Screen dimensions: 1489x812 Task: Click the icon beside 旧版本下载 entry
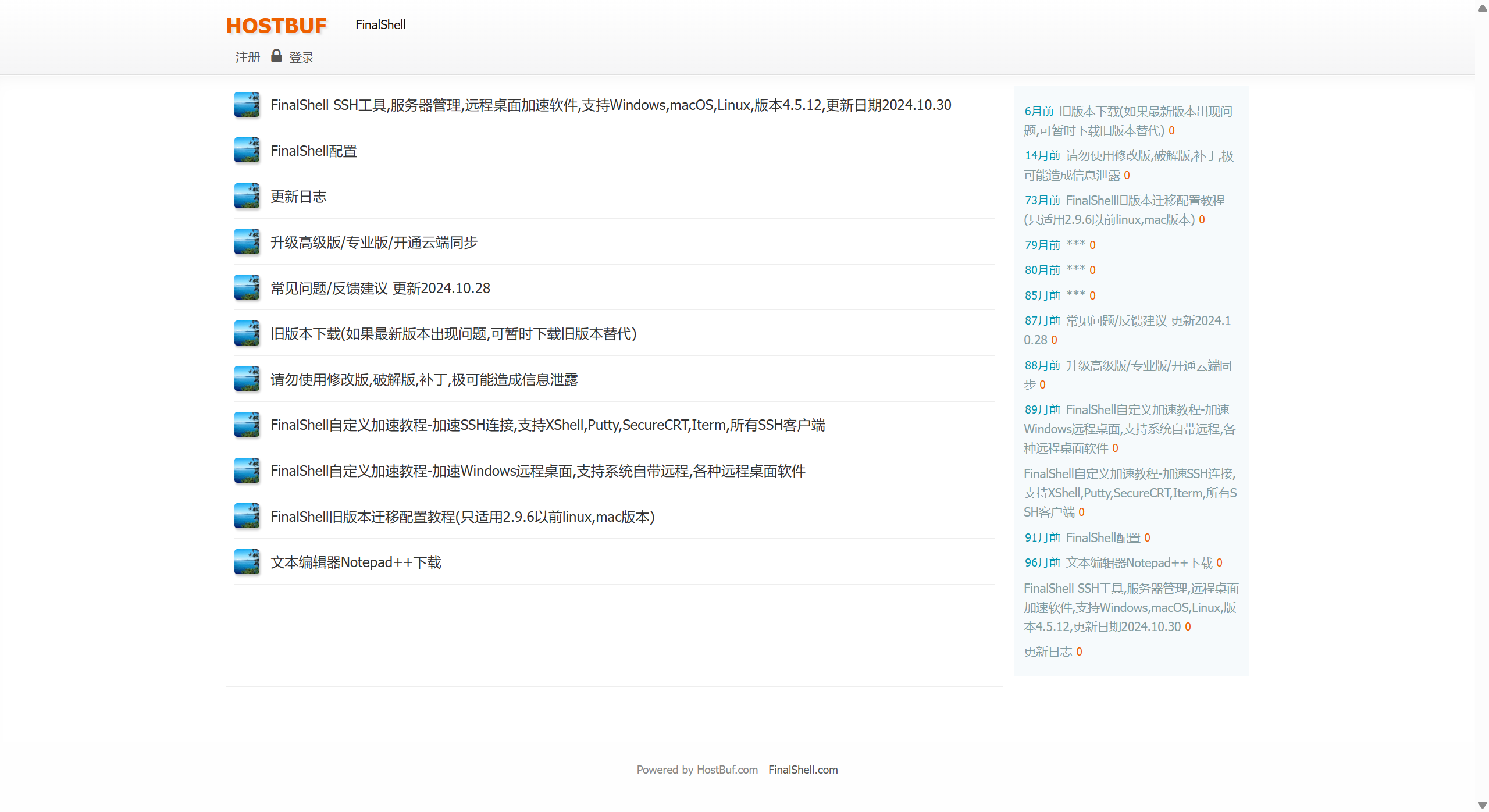coord(247,333)
